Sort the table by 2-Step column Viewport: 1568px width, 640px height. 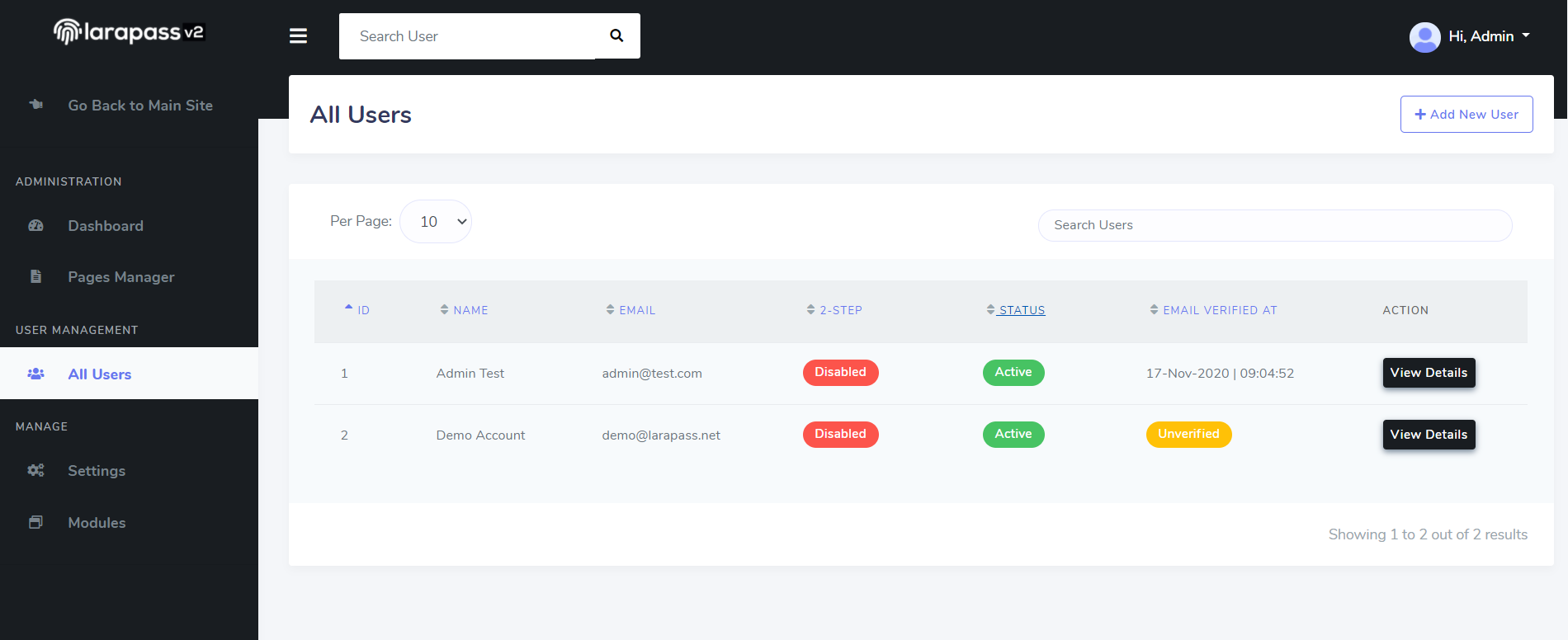click(834, 310)
